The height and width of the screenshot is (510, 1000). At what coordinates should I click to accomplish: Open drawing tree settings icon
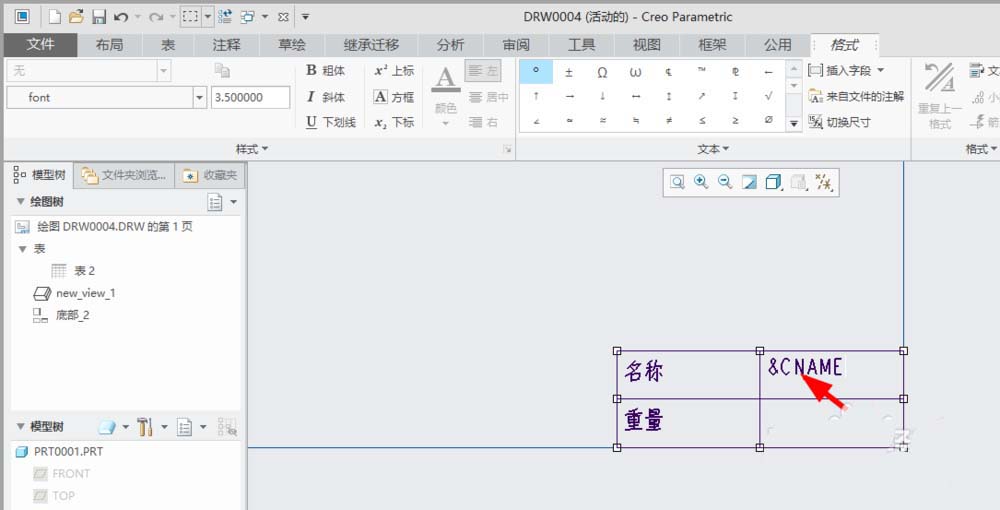point(215,202)
